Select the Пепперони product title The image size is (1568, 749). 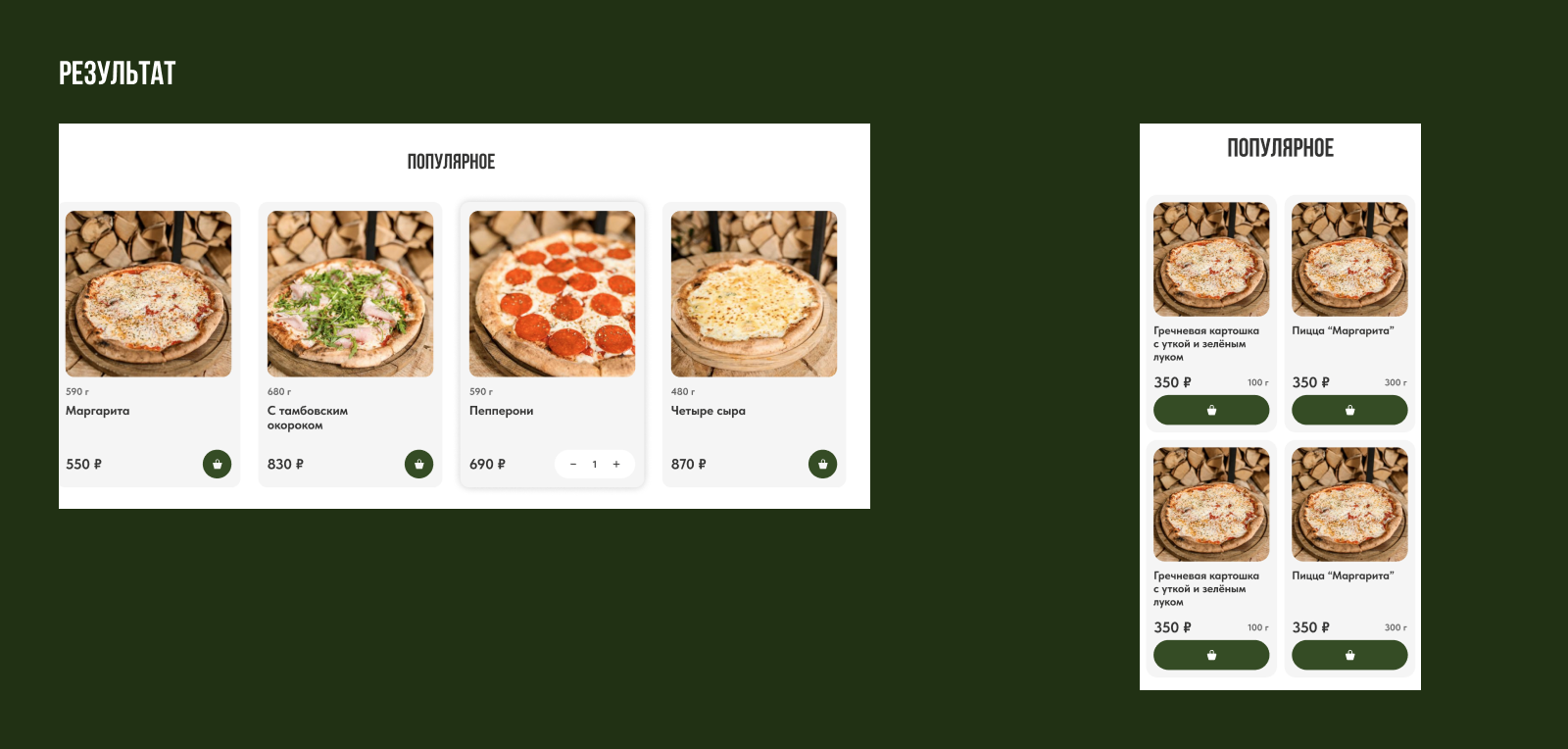(501, 411)
